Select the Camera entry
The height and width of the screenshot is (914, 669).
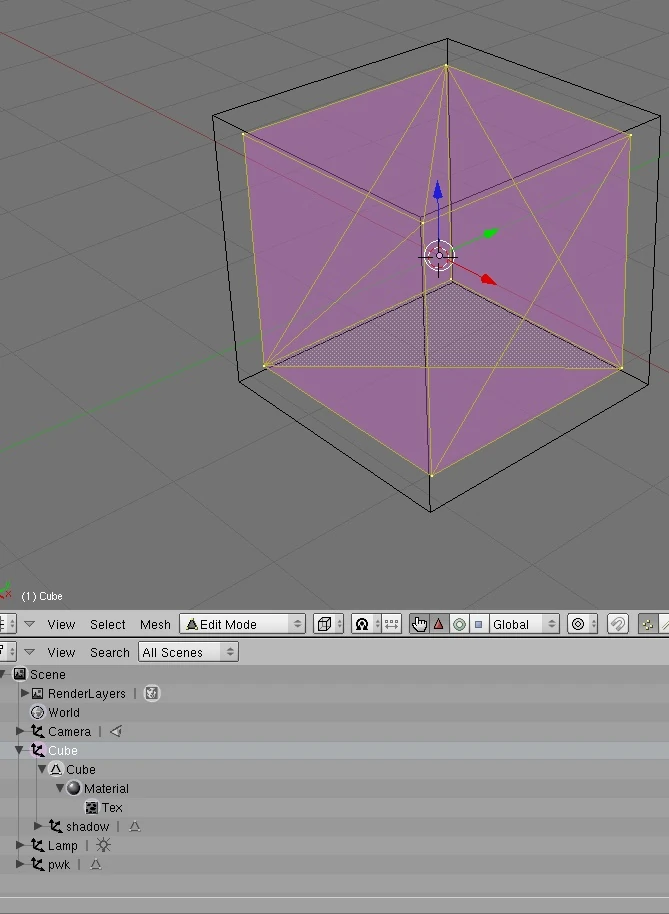pyautogui.click(x=69, y=732)
